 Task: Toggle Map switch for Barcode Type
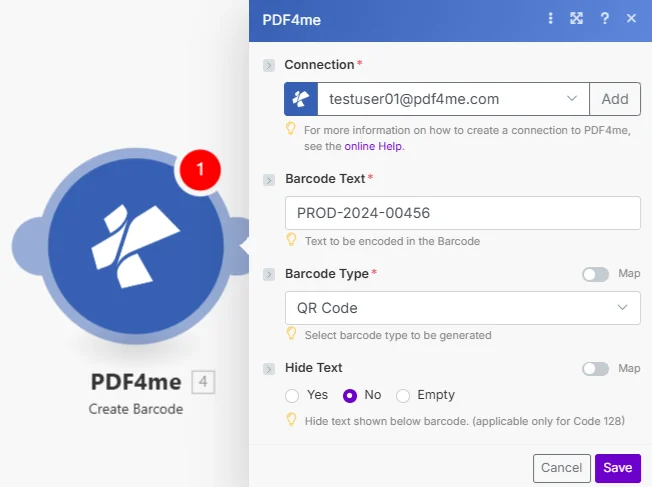(x=595, y=274)
